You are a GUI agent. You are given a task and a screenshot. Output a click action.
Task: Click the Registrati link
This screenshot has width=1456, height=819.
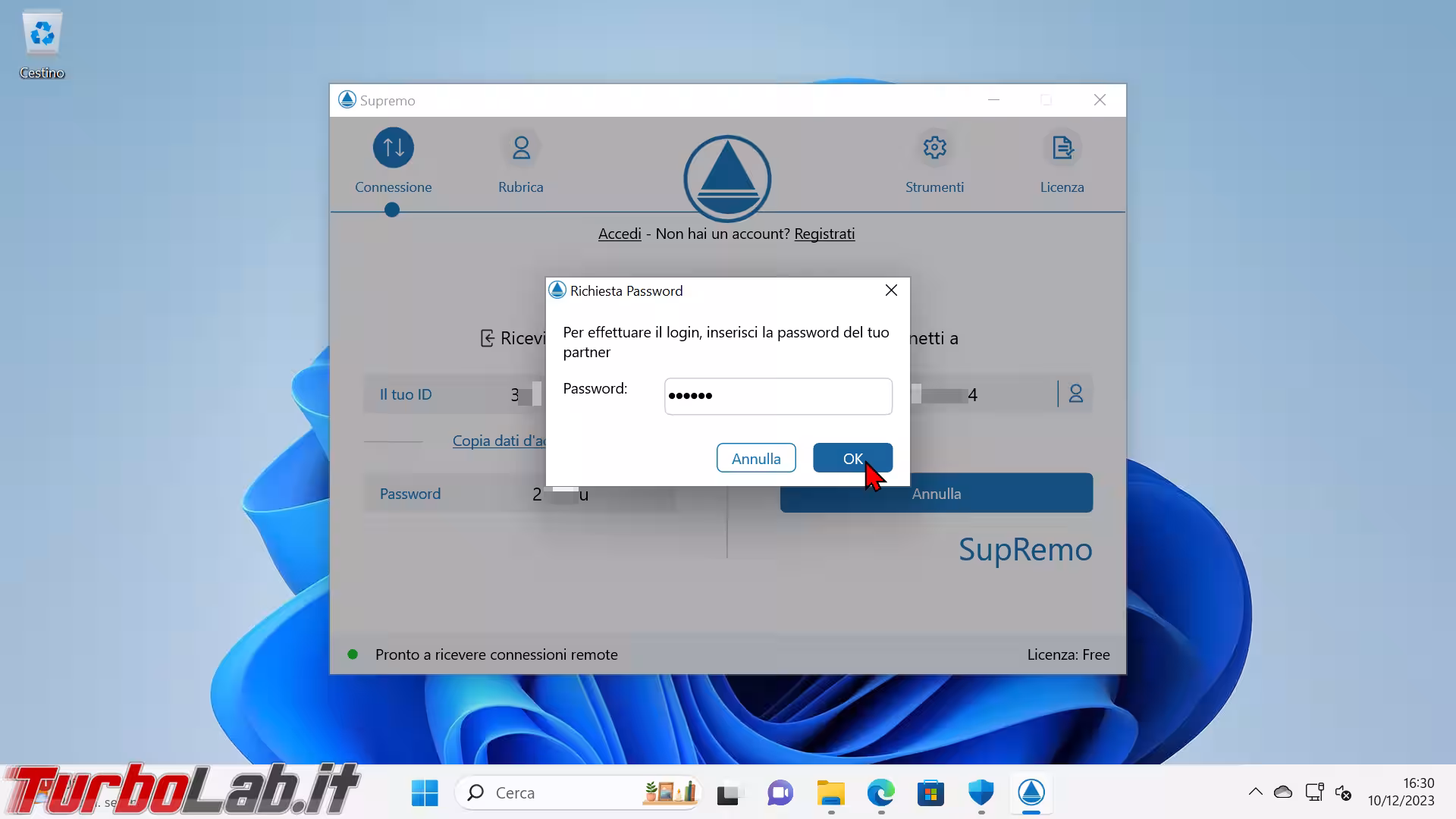click(824, 234)
